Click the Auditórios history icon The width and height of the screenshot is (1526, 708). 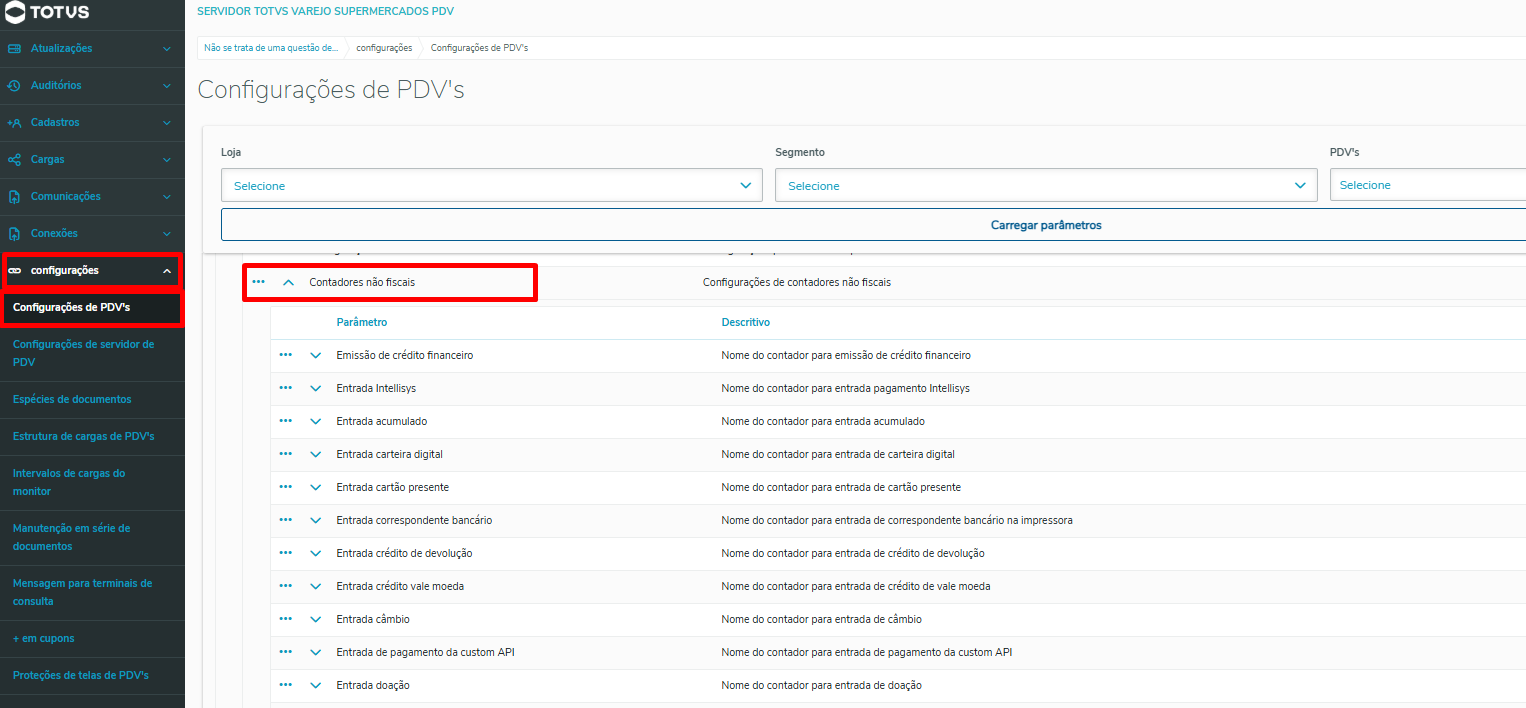point(14,85)
